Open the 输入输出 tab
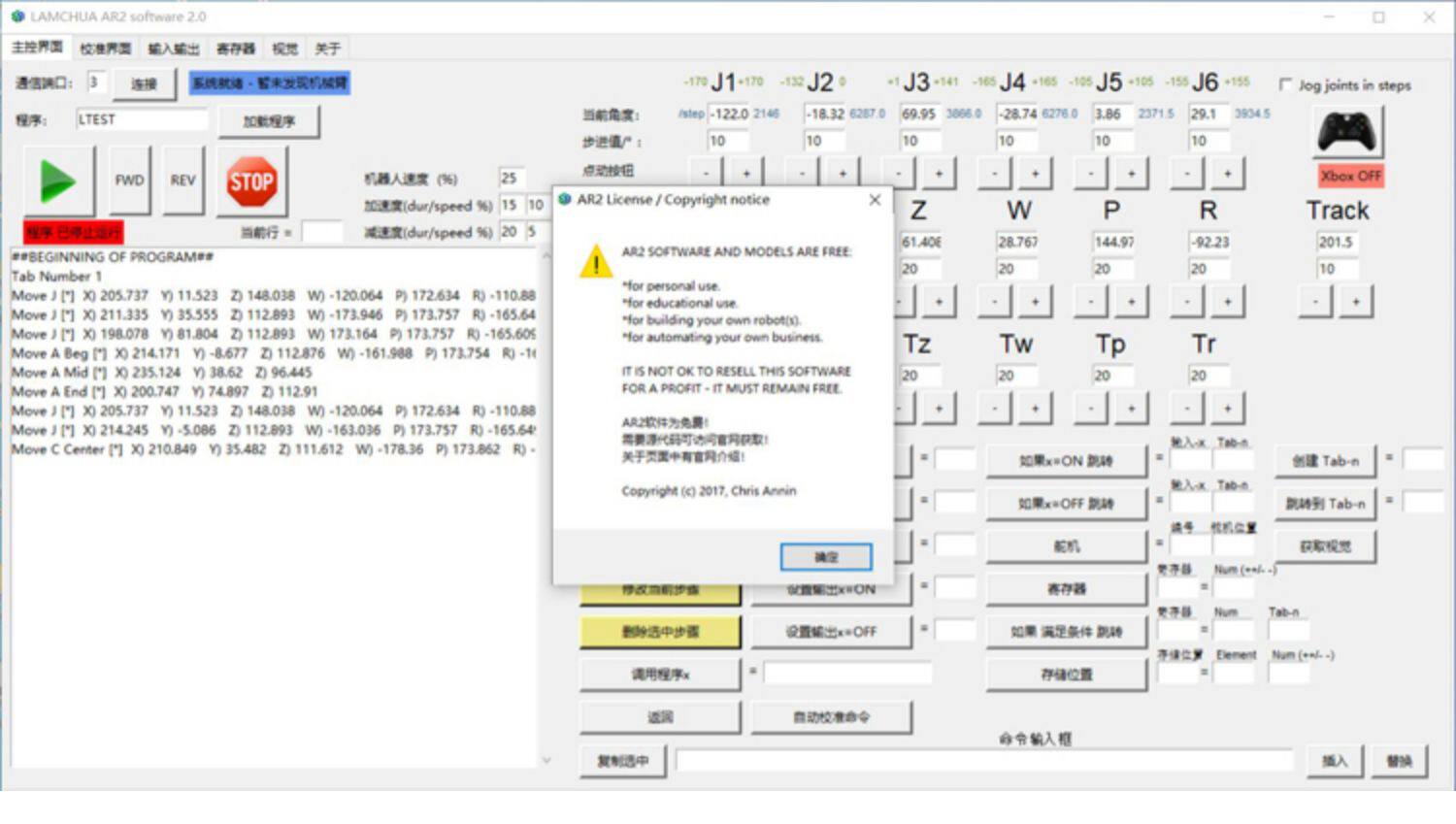 (174, 49)
